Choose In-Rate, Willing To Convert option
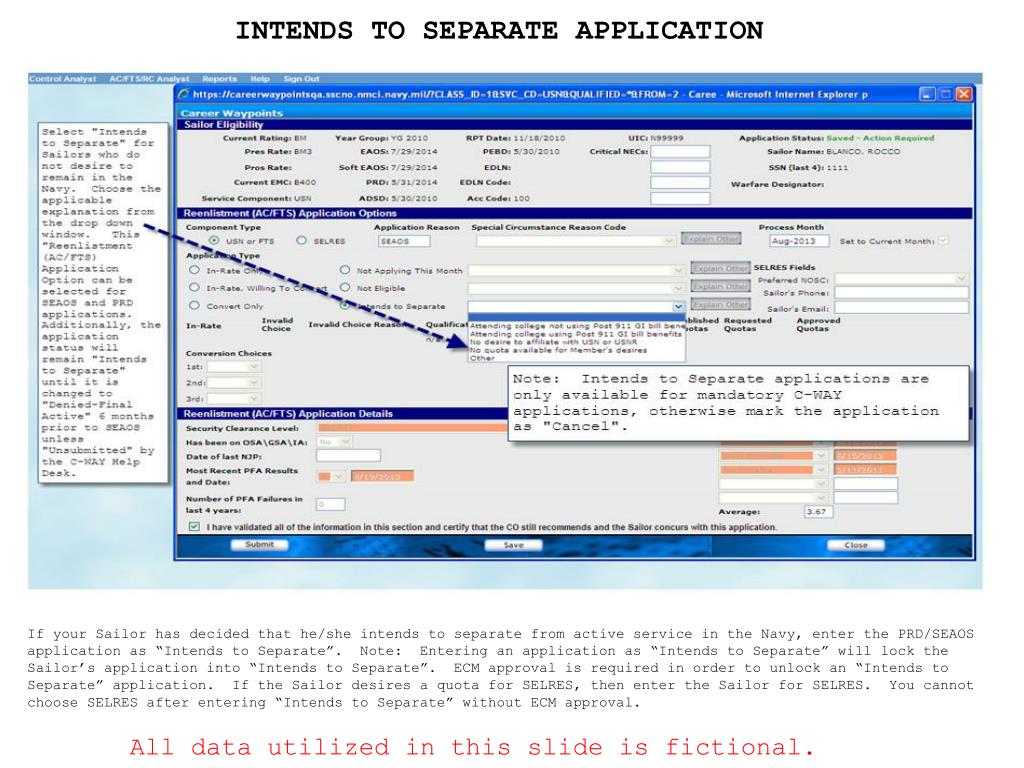The image size is (1024, 768). pyautogui.click(x=194, y=287)
